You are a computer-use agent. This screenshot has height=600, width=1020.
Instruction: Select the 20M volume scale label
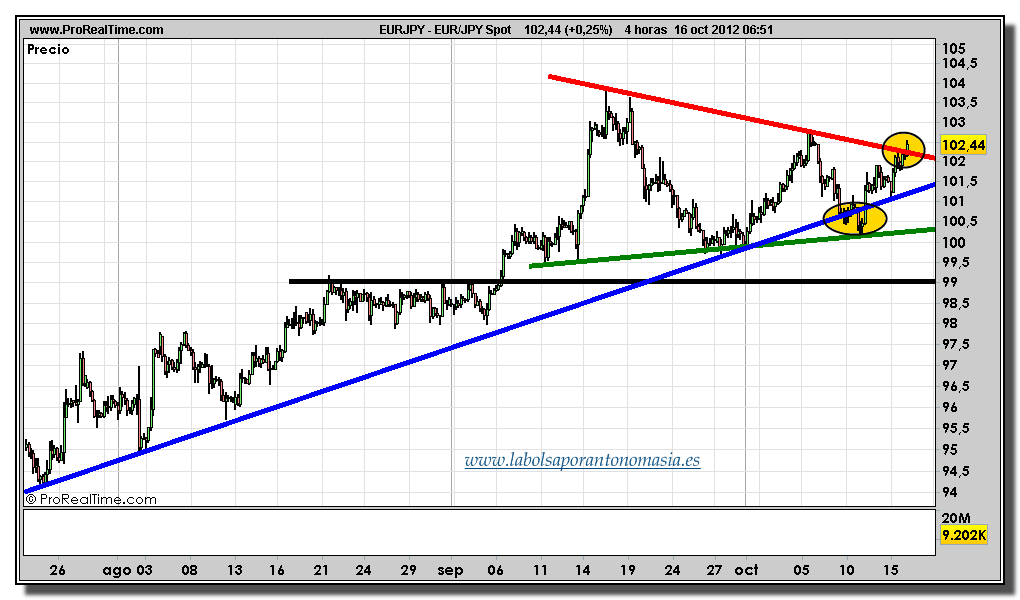956,518
